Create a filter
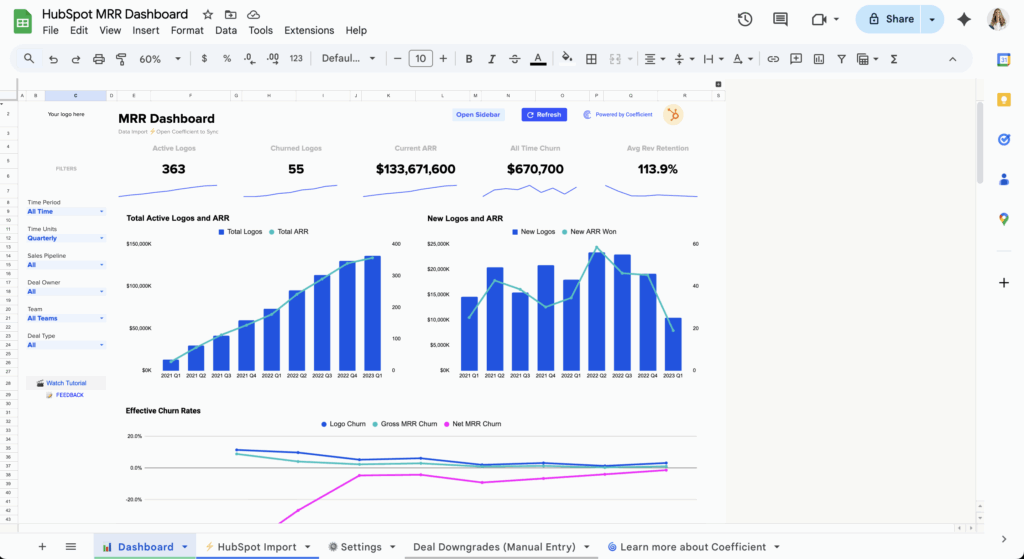The image size is (1024, 559). 841,59
